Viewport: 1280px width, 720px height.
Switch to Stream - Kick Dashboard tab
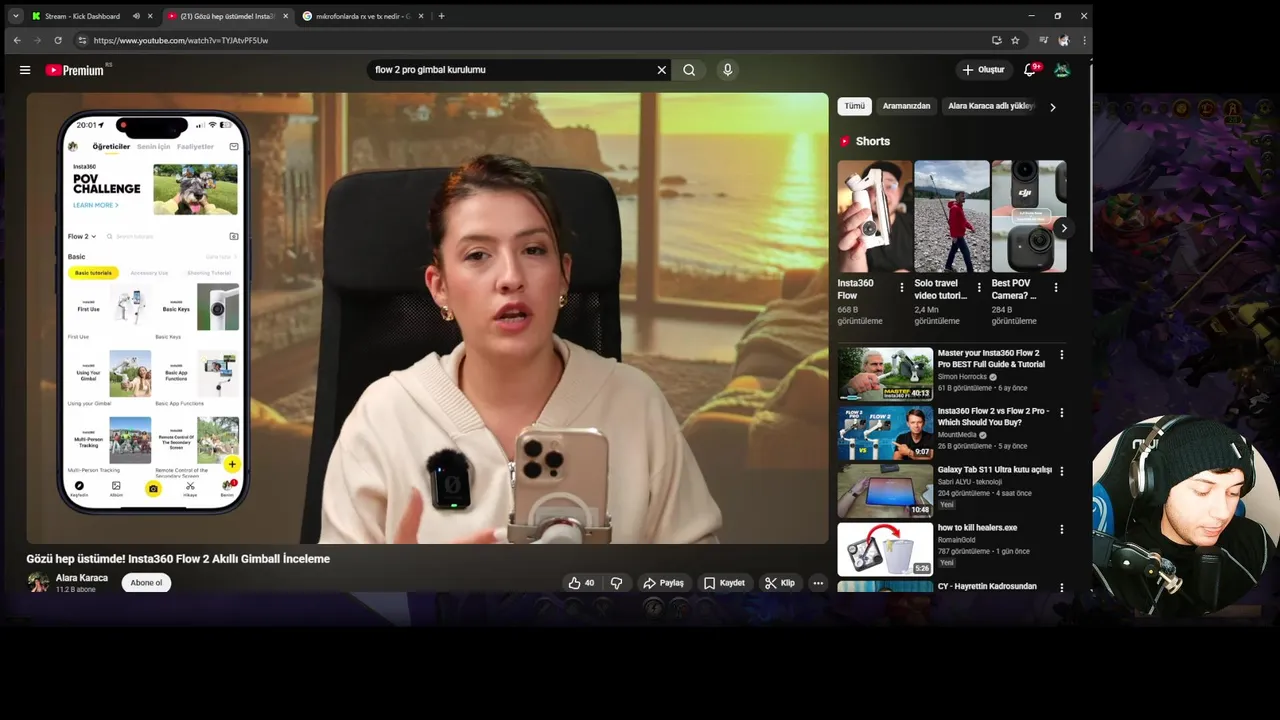click(x=82, y=16)
